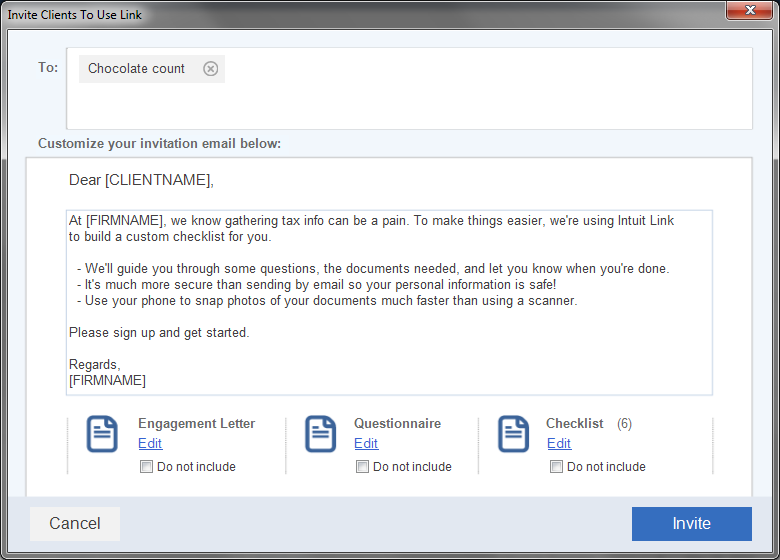The image size is (780, 560).
Task: Click the Engagement Letter document icon
Action: point(102,434)
